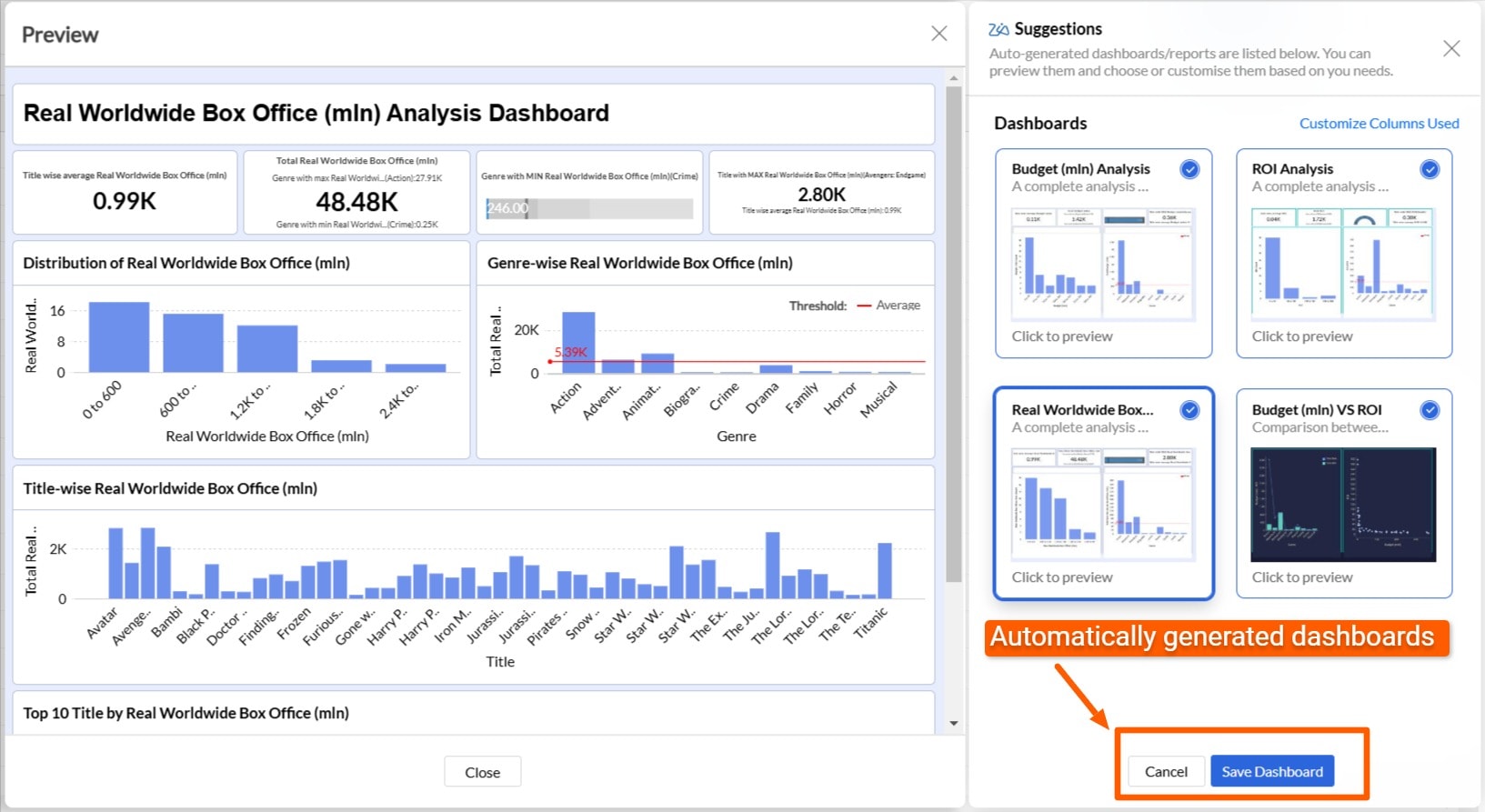The height and width of the screenshot is (812, 1485).
Task: Click the Action genre bar
Action: click(x=578, y=342)
